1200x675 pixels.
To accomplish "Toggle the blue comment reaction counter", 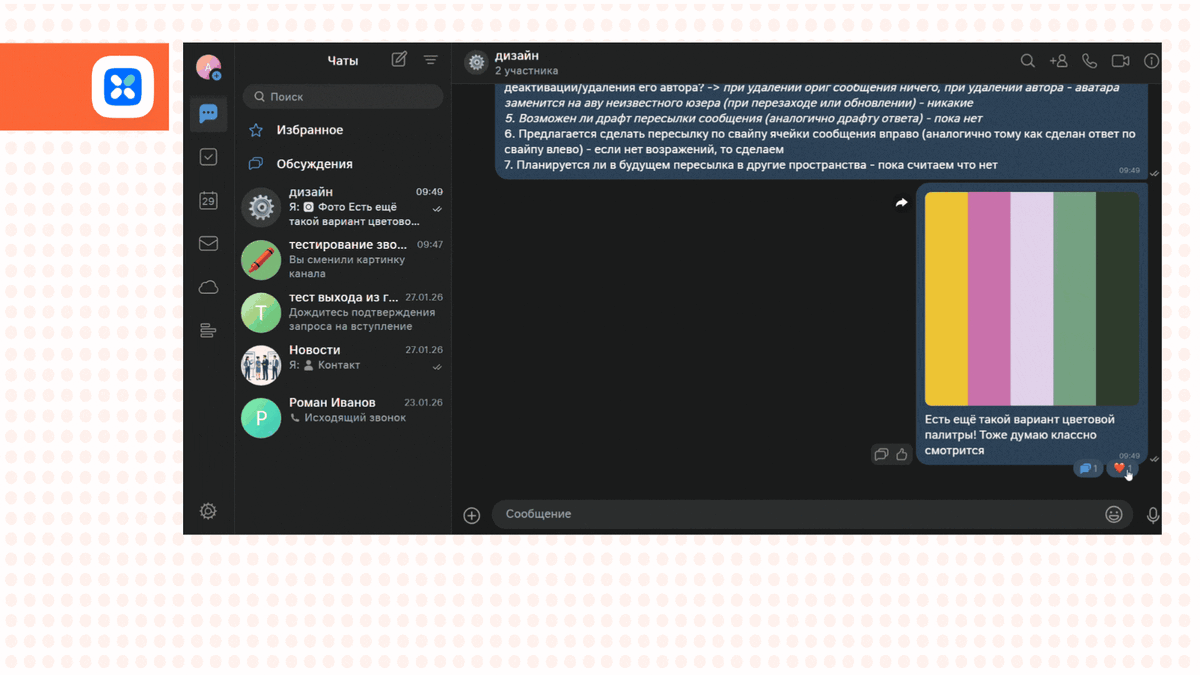I will [x=1088, y=468].
